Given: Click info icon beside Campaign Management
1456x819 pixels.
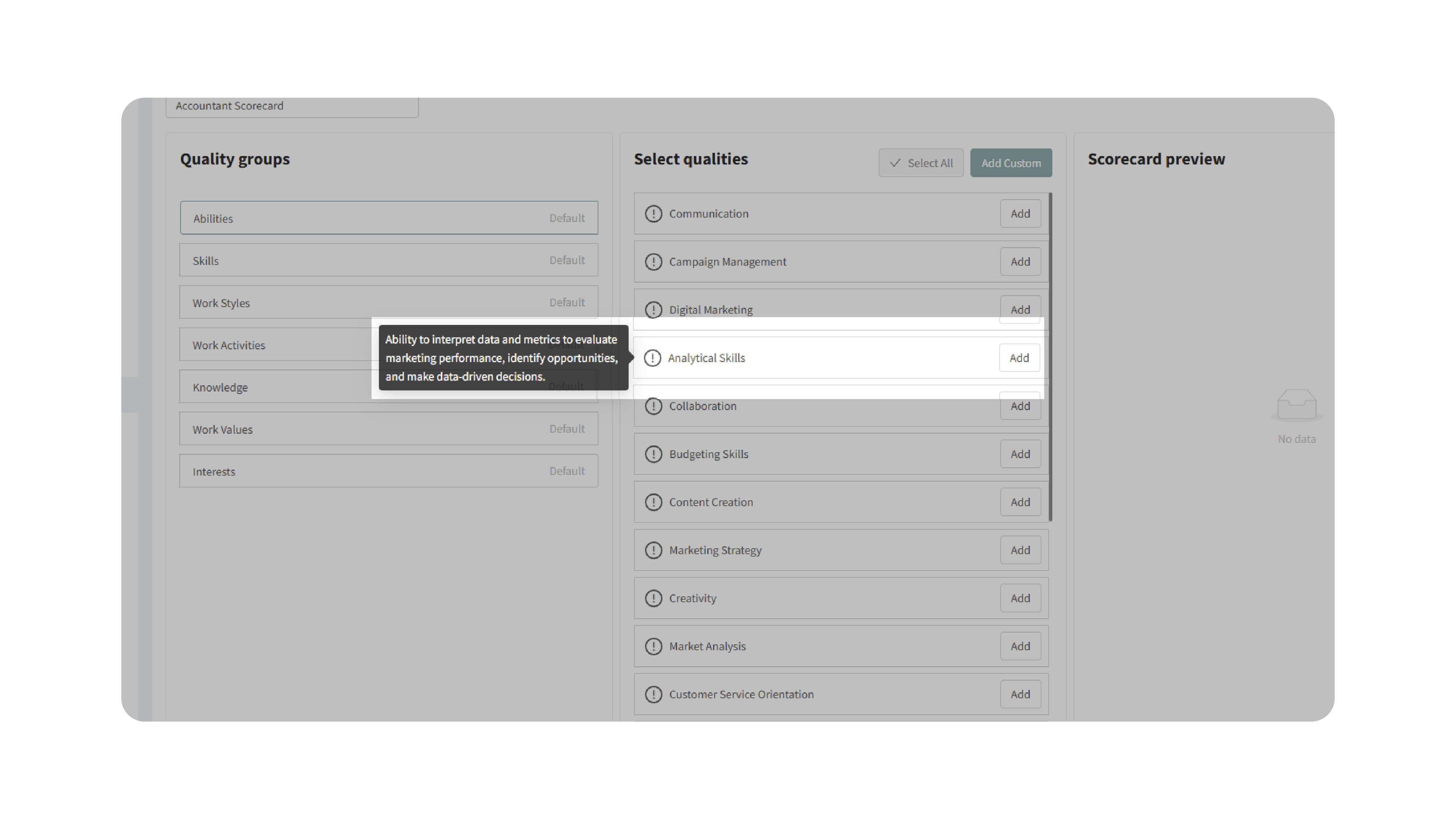Looking at the screenshot, I should click(x=653, y=262).
